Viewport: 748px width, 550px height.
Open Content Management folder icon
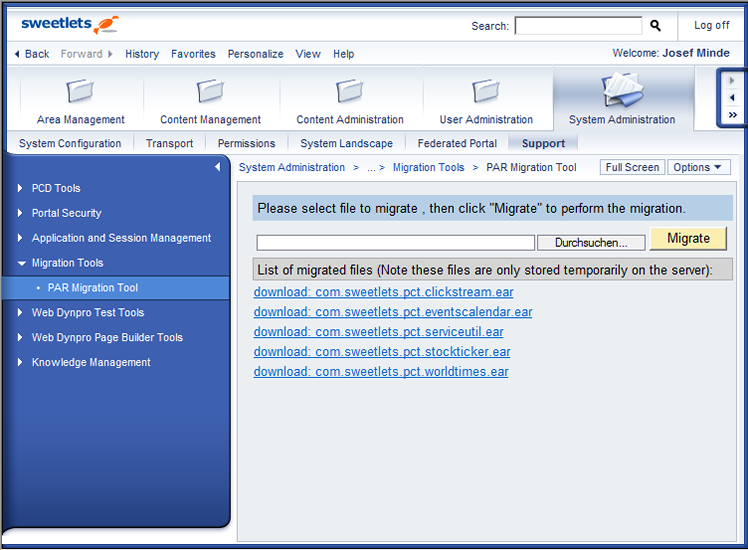[x=210, y=91]
